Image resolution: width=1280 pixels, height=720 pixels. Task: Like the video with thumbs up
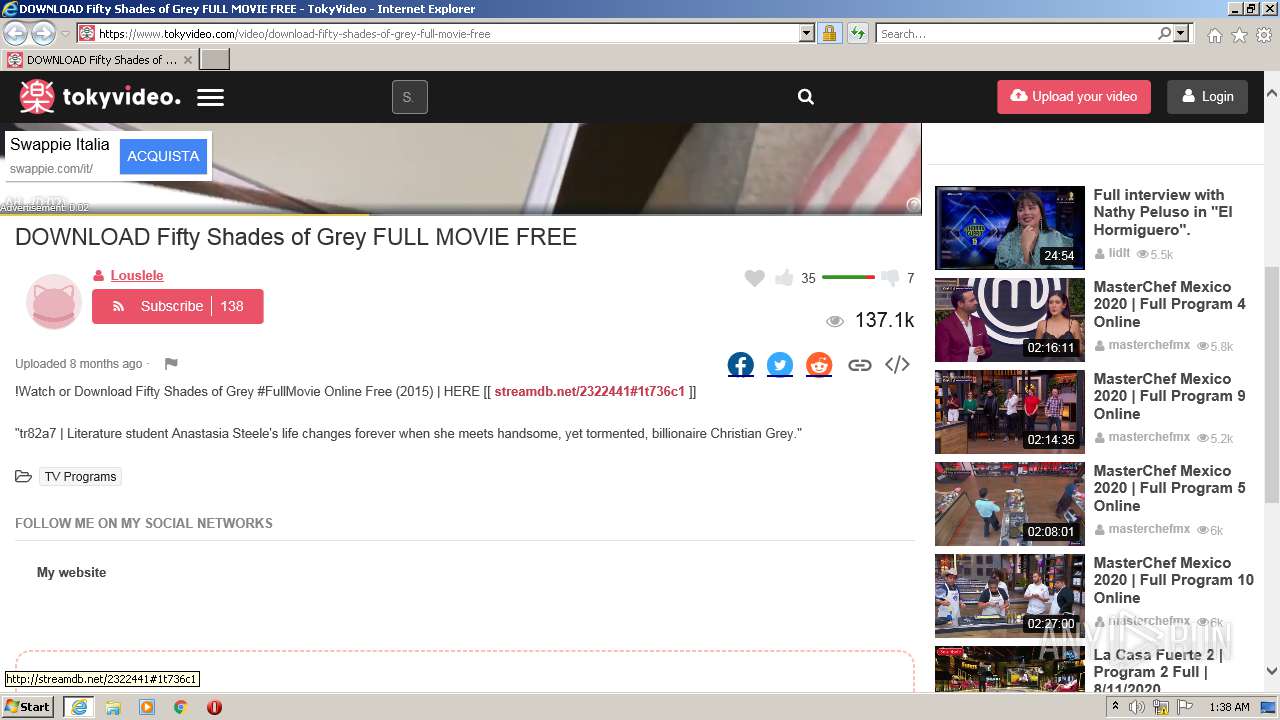[x=784, y=278]
